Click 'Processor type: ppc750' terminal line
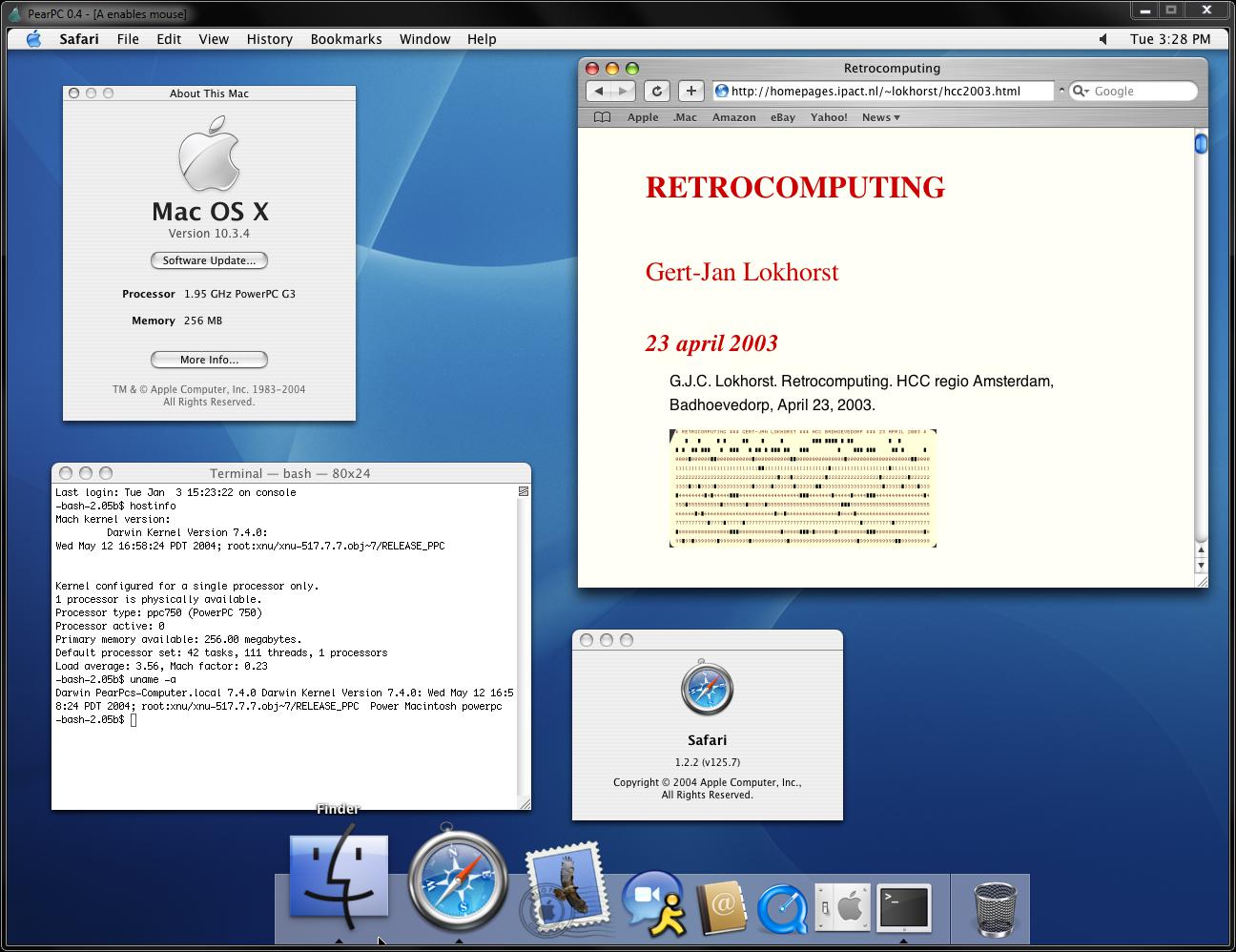This screenshot has height=952, width=1236. point(158,612)
